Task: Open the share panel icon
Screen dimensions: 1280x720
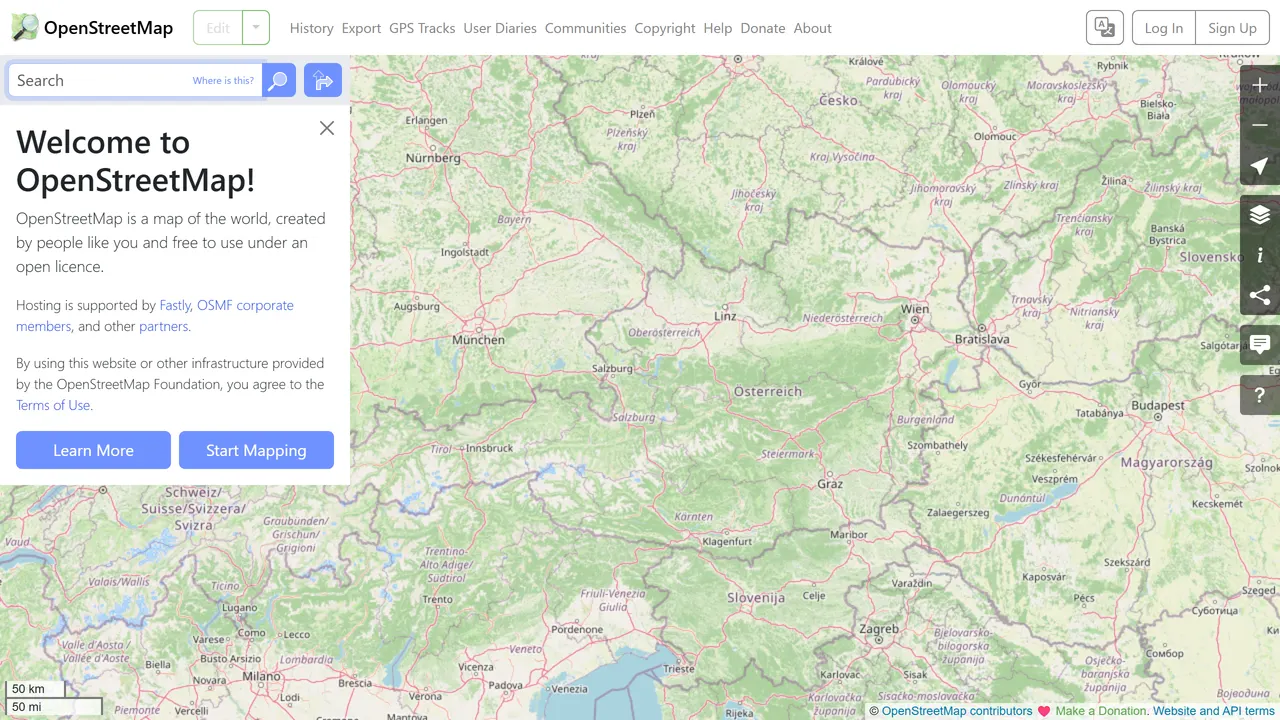Action: pyautogui.click(x=1260, y=295)
